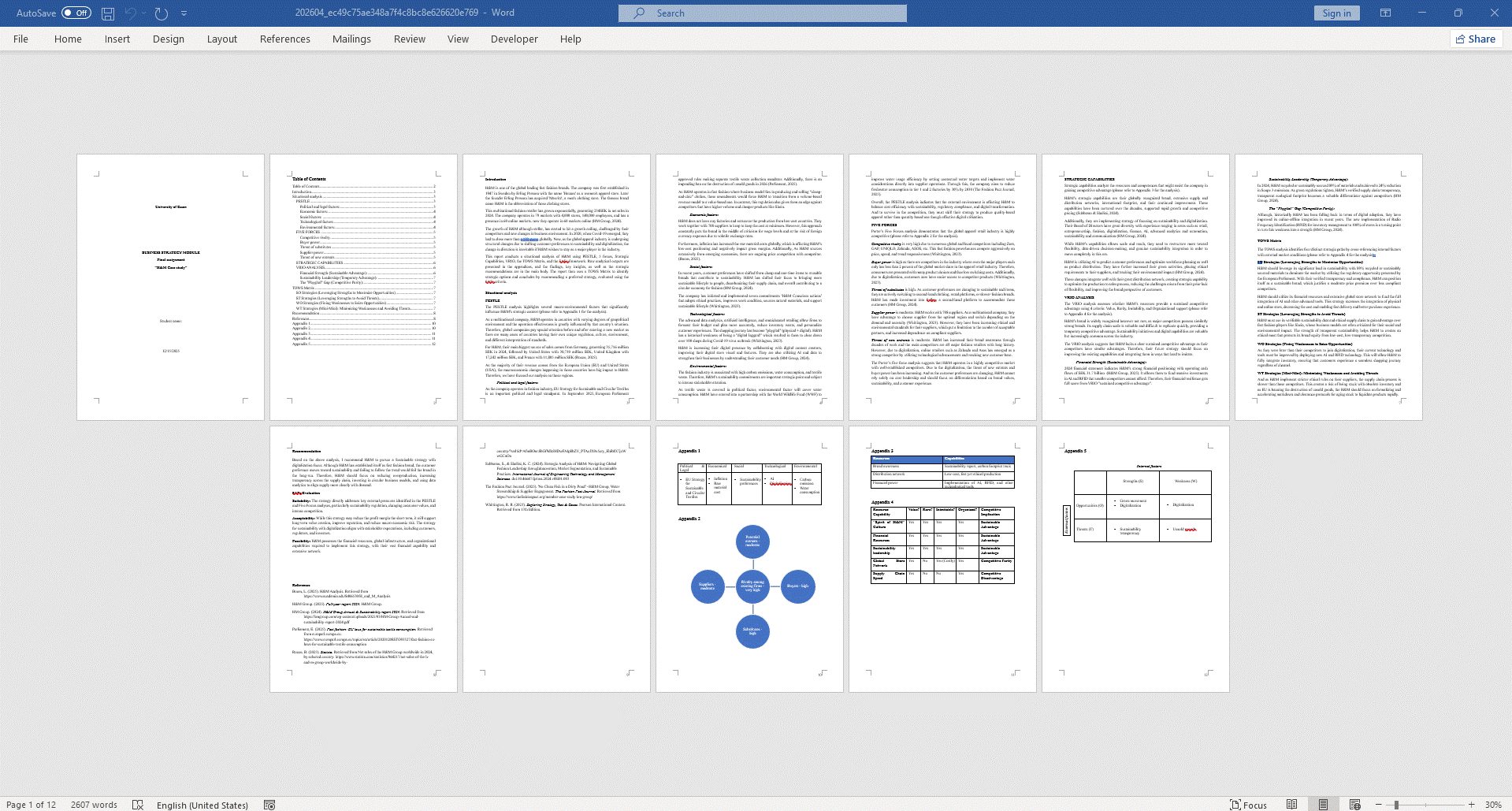Click the Appendix 2 diagram page thumbnail
This screenshot has height=811, width=1512.
coord(749,560)
